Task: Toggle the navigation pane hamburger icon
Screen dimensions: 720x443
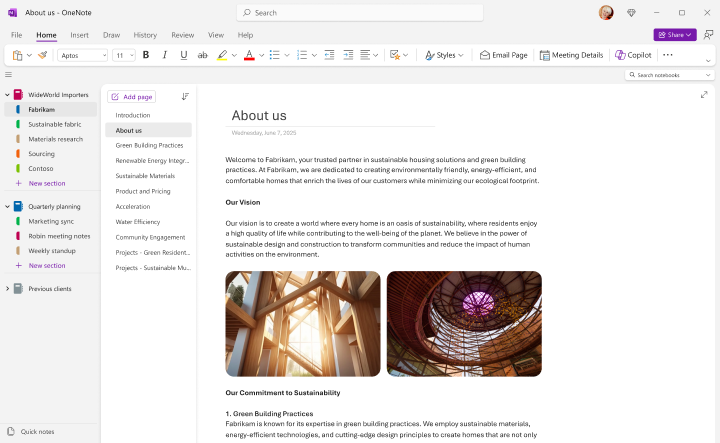Action: click(x=8, y=74)
